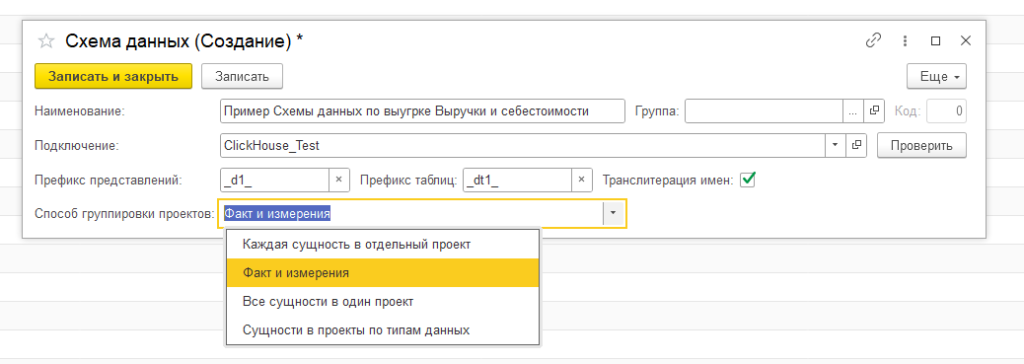Click the Записать button
The image size is (1024, 364).
click(x=242, y=76)
